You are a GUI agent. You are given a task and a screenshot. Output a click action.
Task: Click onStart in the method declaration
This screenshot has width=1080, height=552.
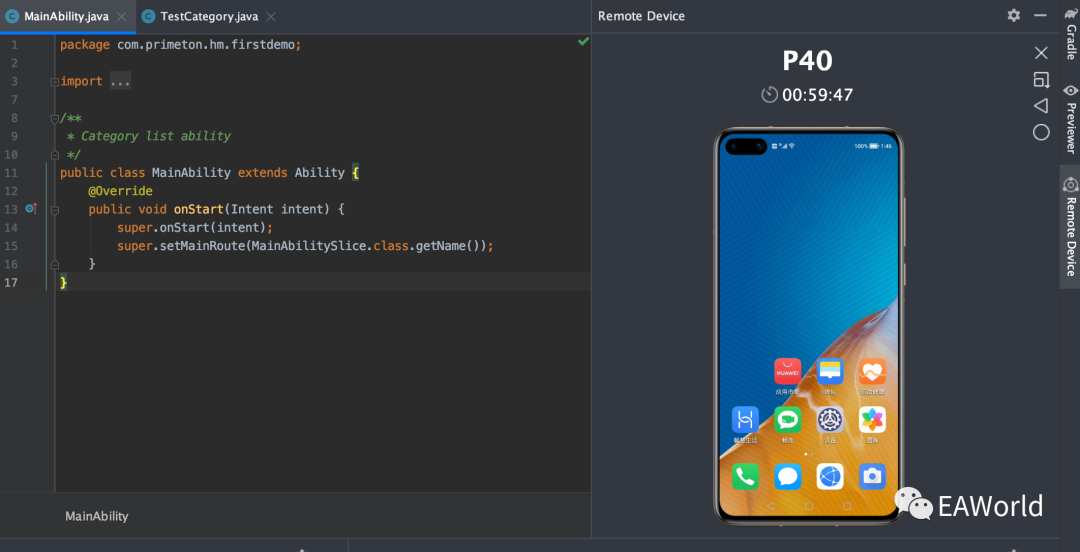point(198,209)
